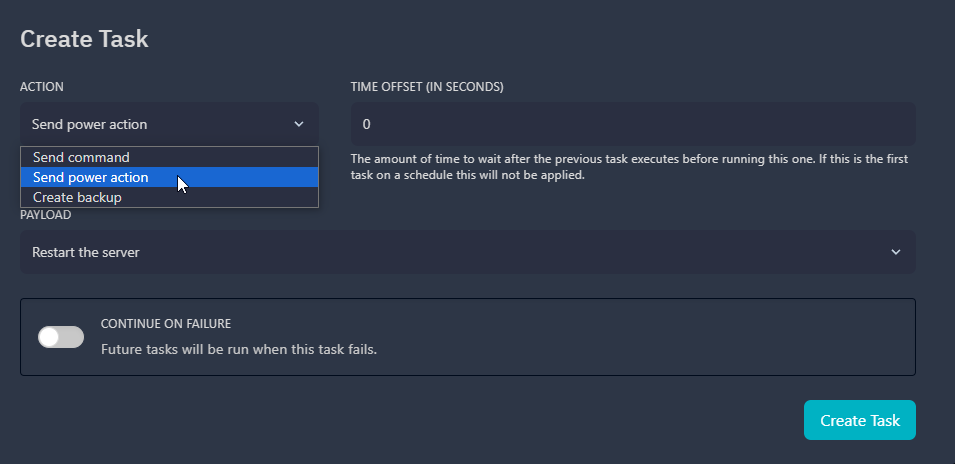Select the highlighted "Send power action" option
The image size is (955, 464).
[90, 177]
